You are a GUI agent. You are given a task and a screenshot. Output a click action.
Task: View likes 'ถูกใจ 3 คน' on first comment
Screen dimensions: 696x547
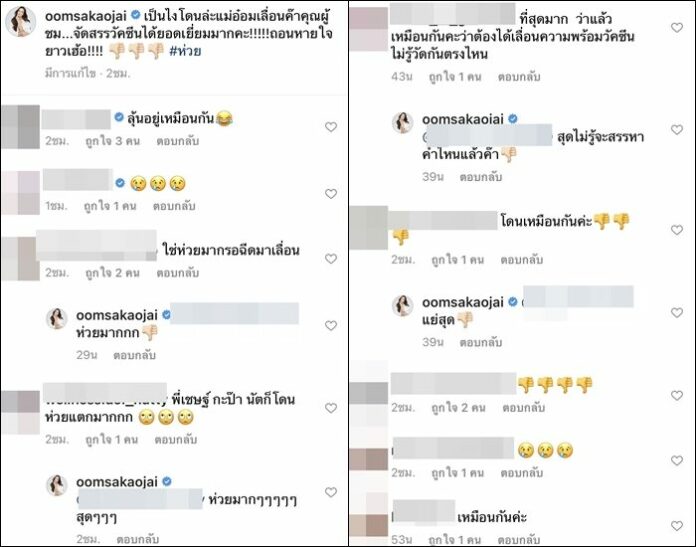(112, 141)
